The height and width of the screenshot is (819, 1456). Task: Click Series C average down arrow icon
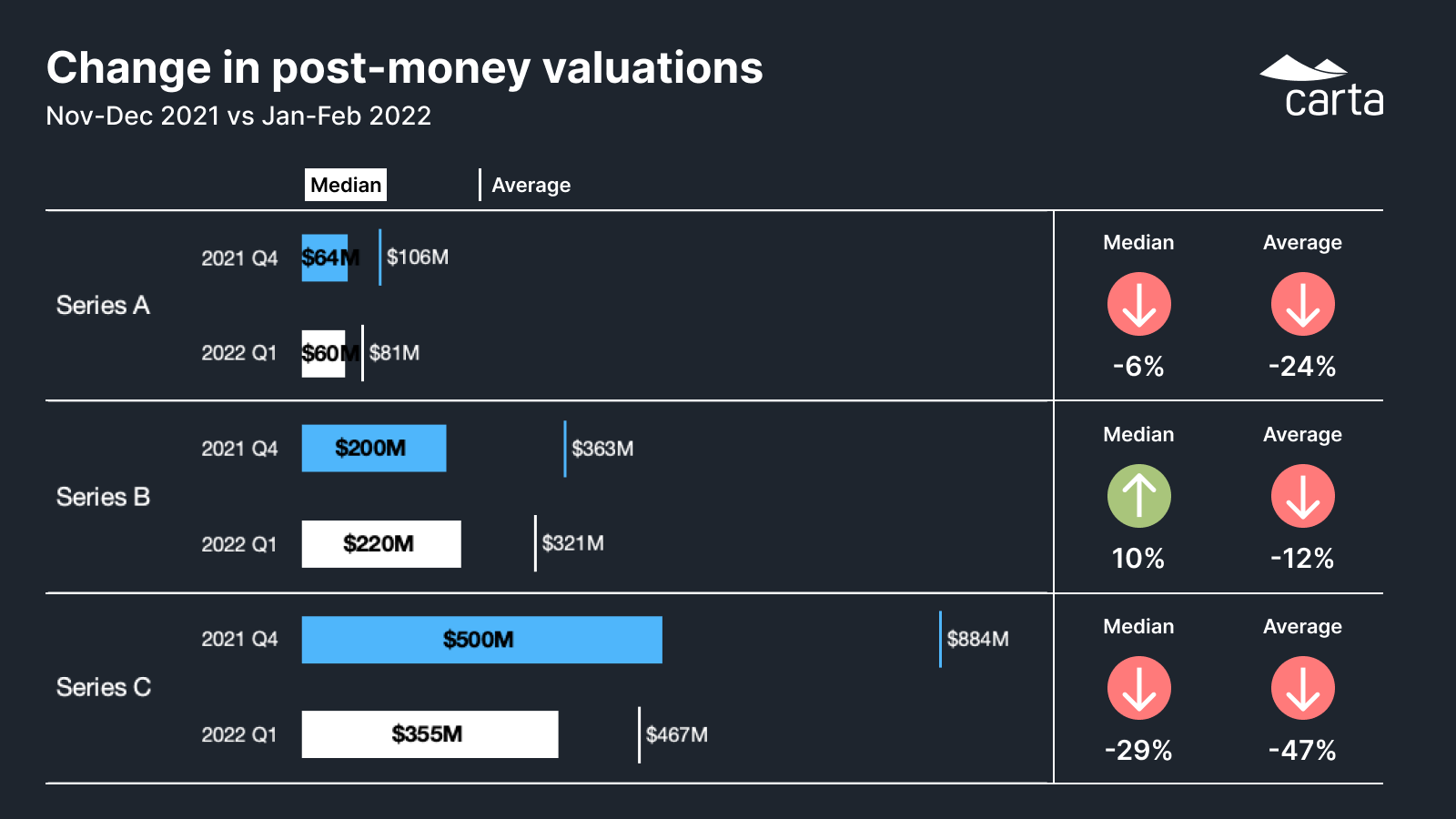tap(1302, 688)
